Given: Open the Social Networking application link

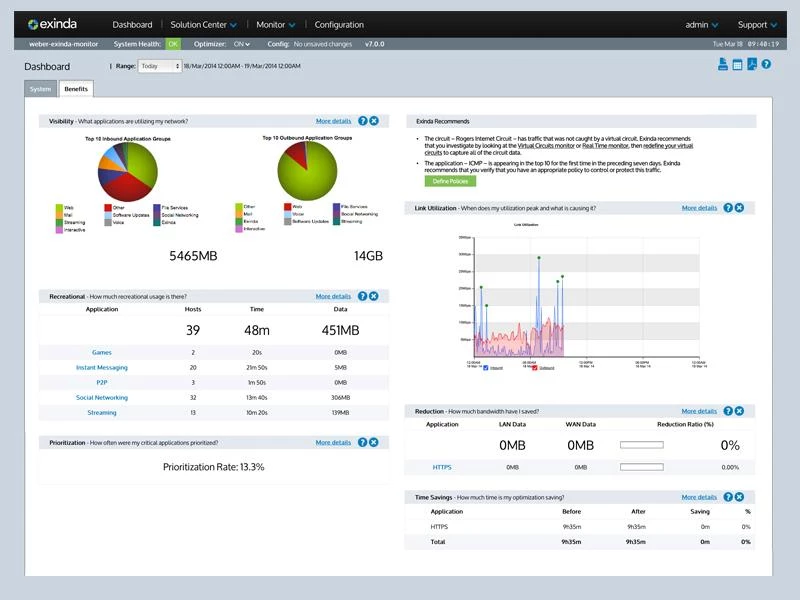Looking at the screenshot, I should (102, 397).
